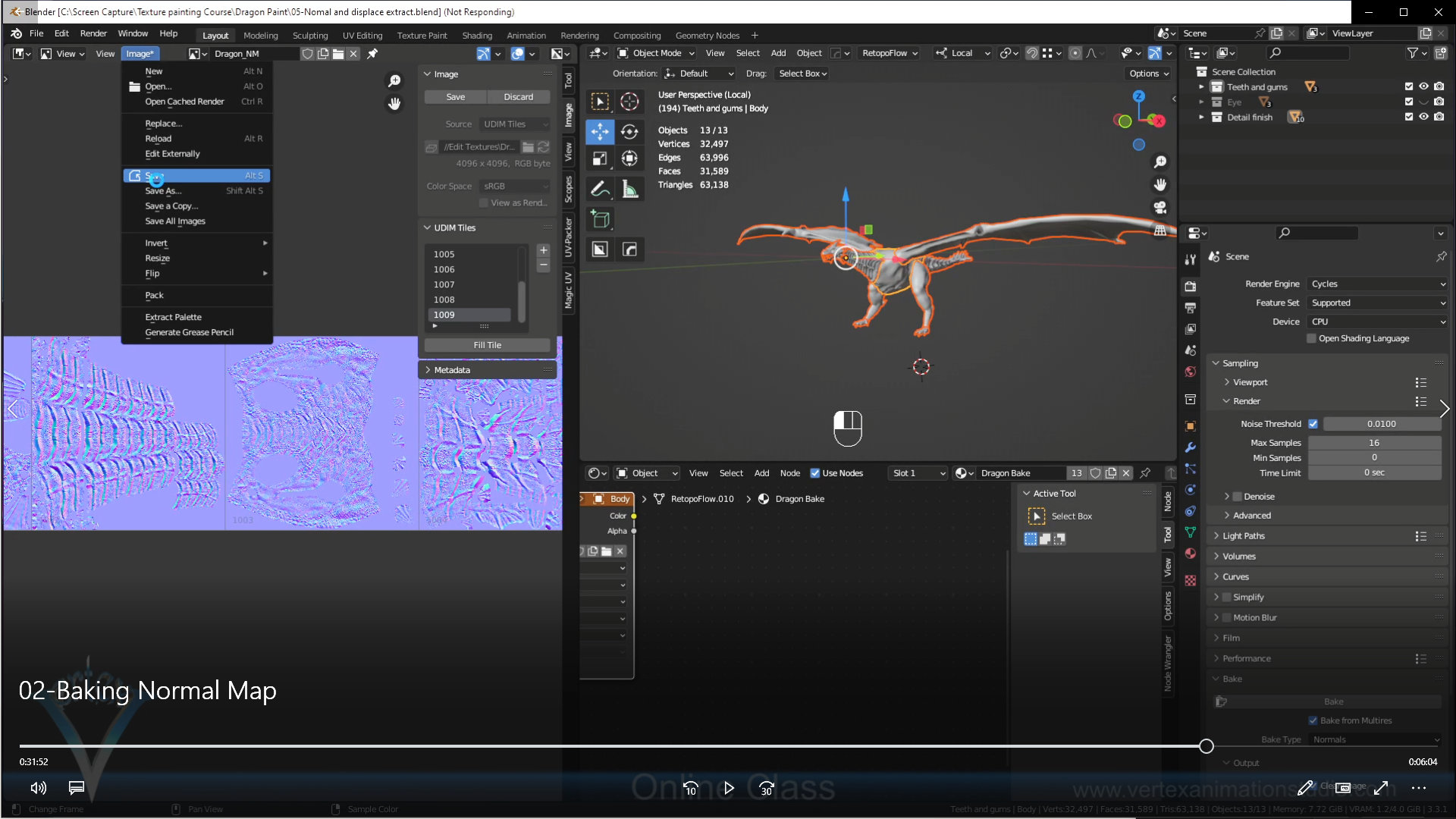Open Device CPU dropdown
This screenshot has height=819, width=1456.
(1377, 322)
